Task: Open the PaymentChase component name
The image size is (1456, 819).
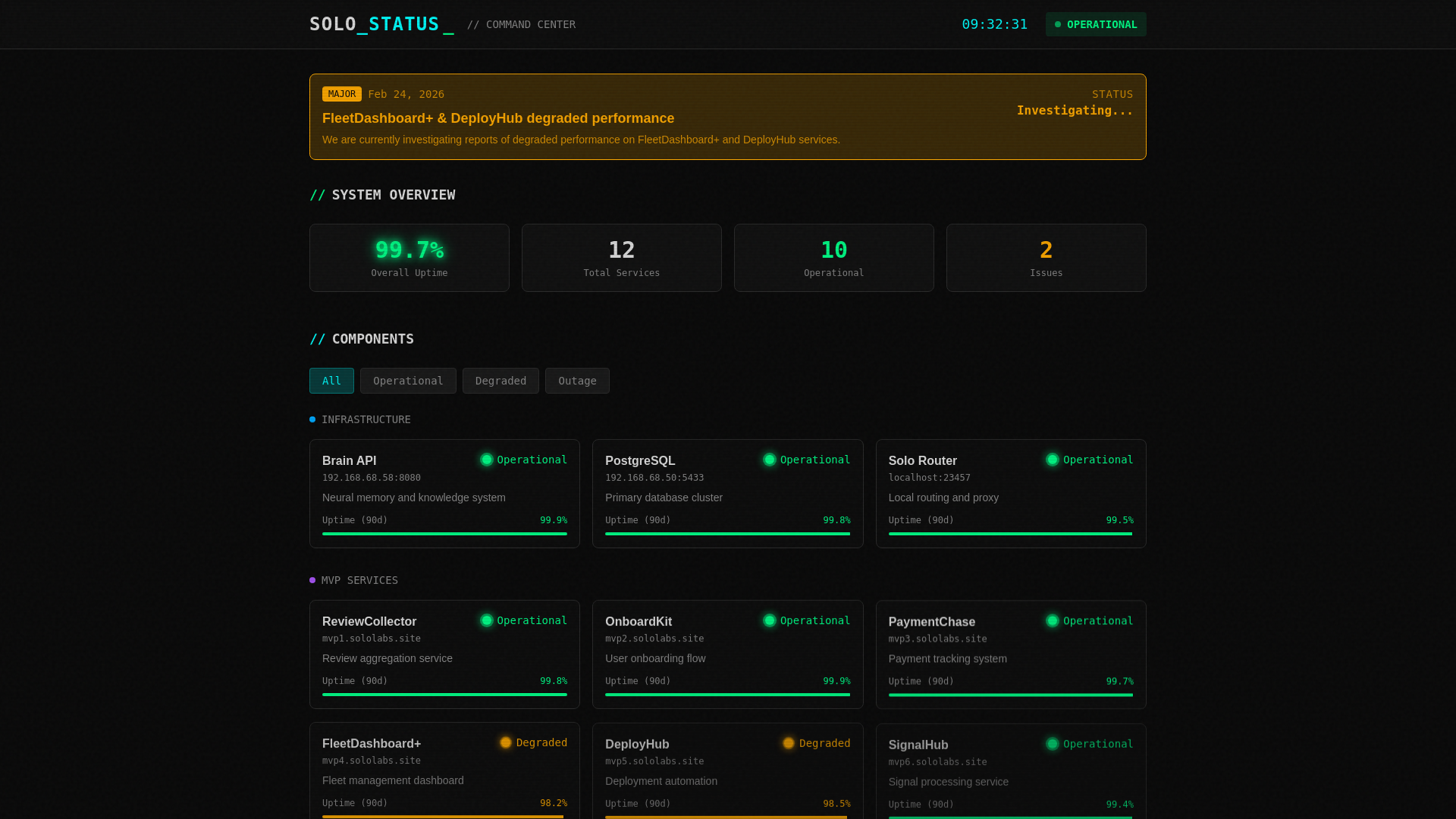Action: (x=932, y=622)
